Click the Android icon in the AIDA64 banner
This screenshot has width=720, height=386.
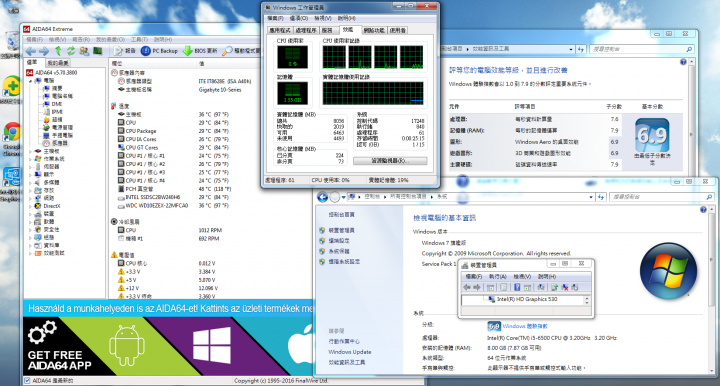pos(127,345)
